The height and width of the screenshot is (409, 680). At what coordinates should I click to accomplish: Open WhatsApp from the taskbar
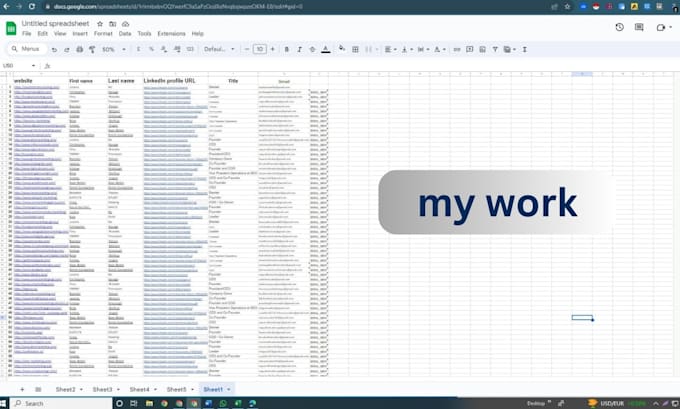(223, 403)
